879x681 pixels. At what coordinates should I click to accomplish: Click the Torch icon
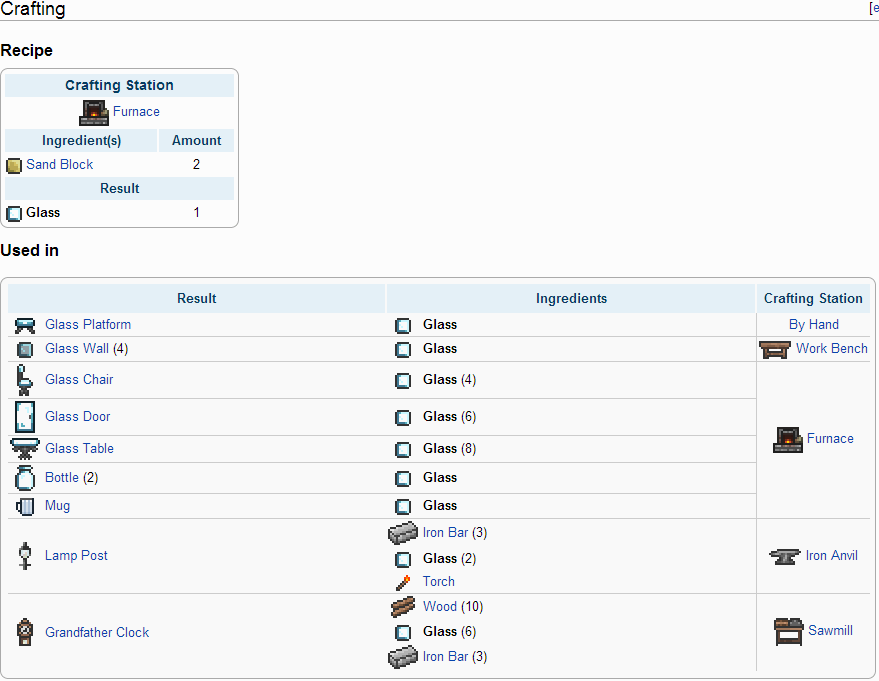click(403, 582)
